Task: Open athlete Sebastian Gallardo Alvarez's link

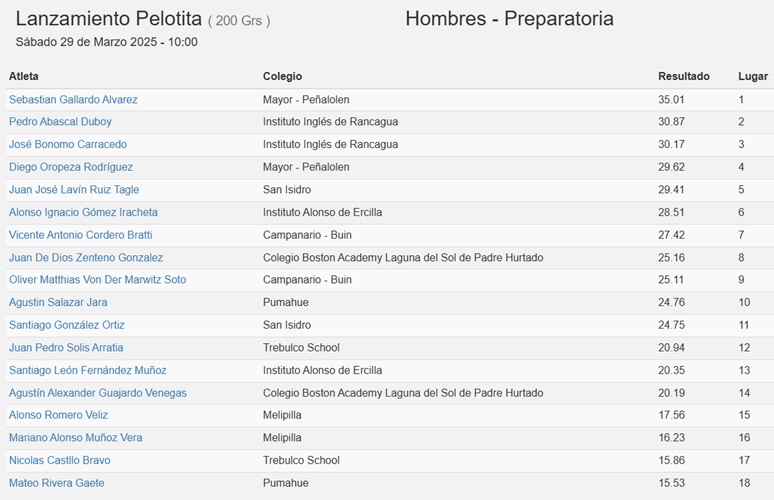Action: pos(73,100)
